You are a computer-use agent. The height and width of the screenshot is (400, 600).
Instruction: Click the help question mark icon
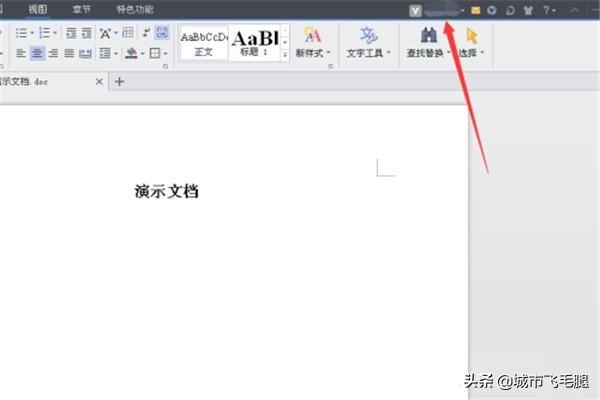tap(546, 10)
